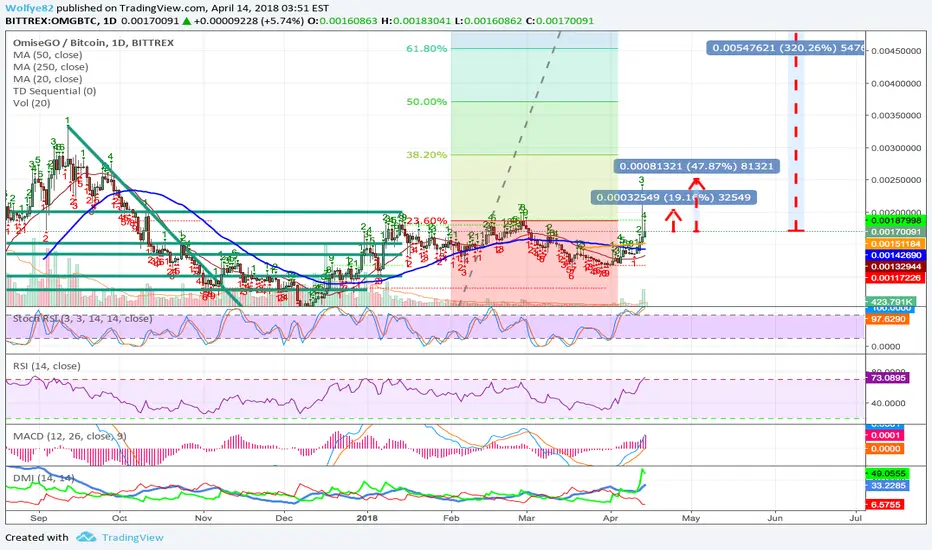Click the 0.00300000 price axis label

point(896,147)
